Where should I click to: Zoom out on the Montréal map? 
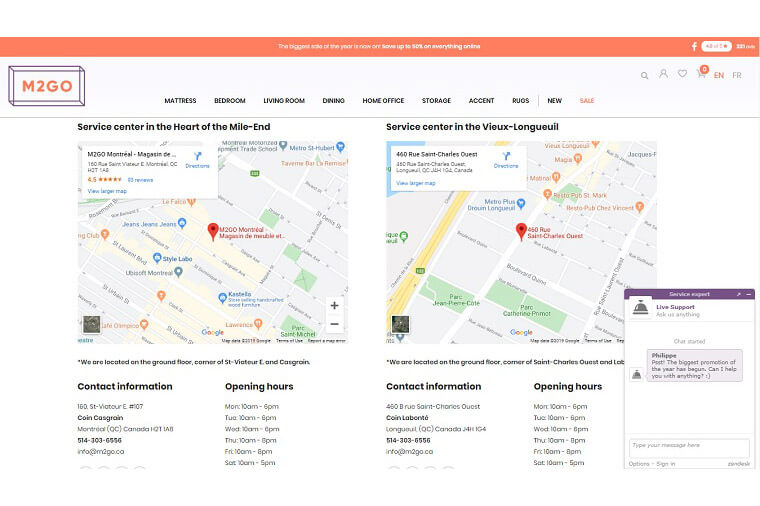(x=334, y=324)
